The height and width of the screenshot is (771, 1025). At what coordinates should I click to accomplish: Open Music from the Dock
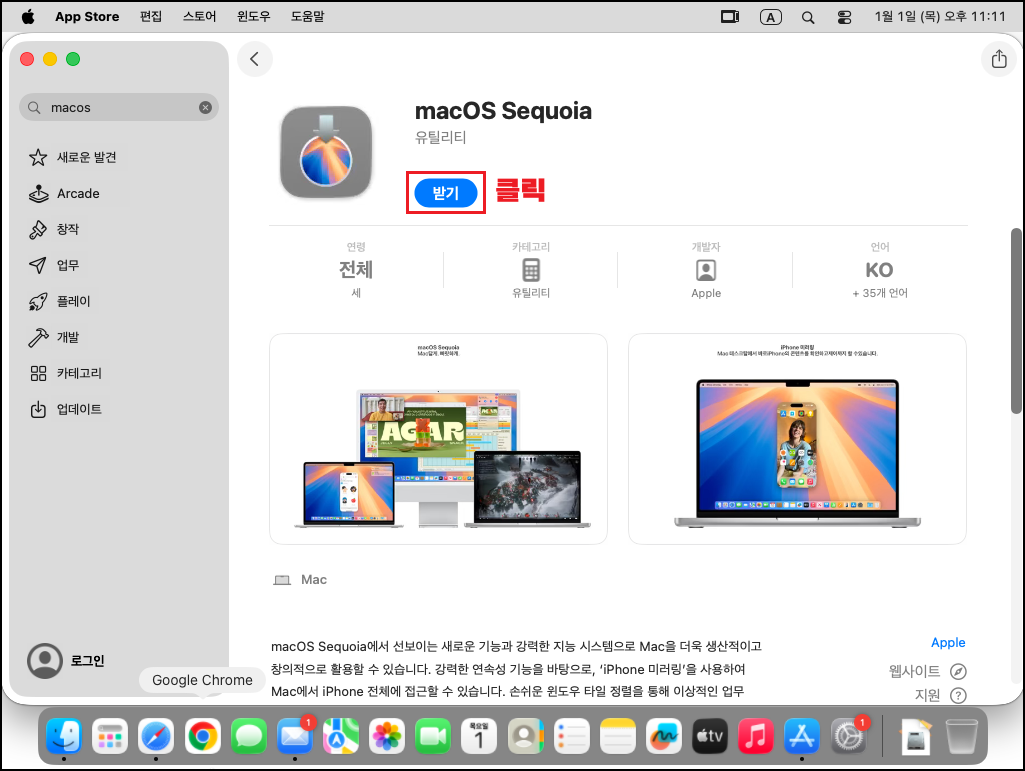[756, 736]
